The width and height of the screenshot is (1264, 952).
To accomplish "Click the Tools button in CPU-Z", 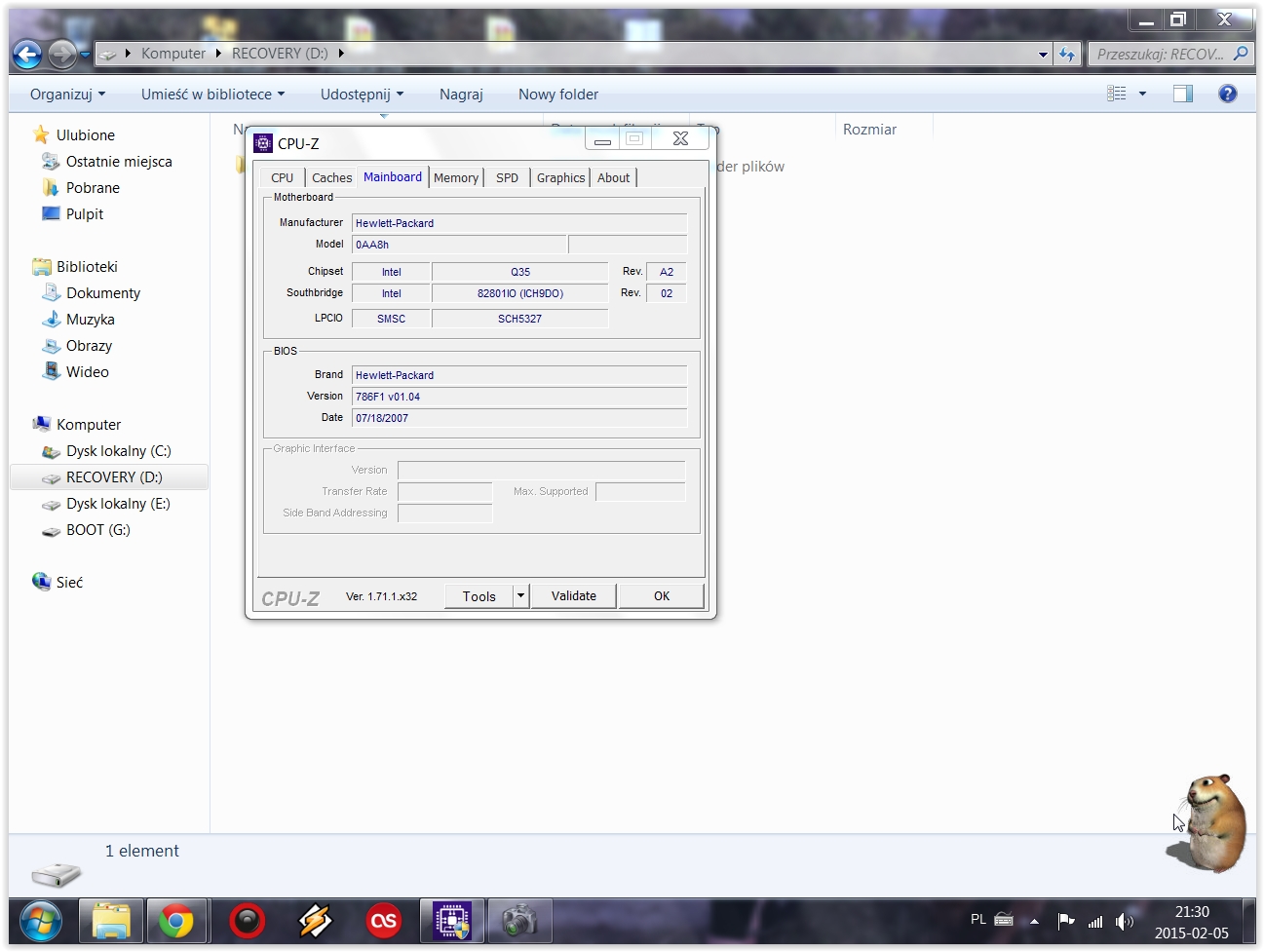I will 479,596.
